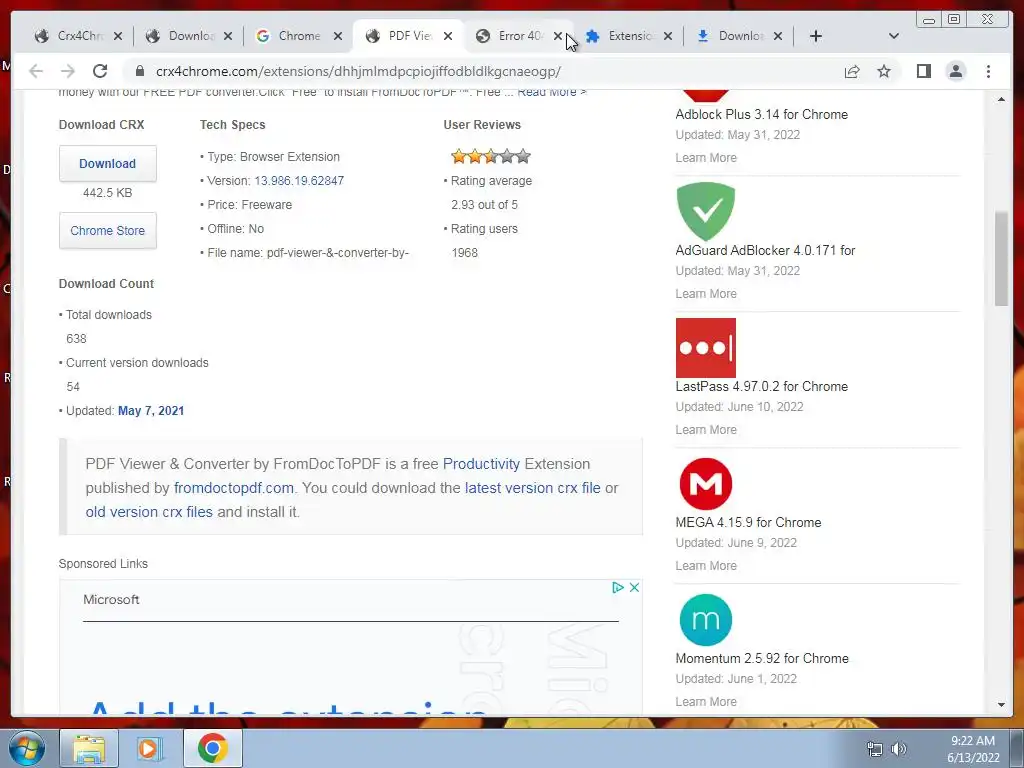Viewport: 1024px width, 768px height.
Task: Open AdGuard AdBlocker 4.0.171 title
Action: (x=765, y=250)
